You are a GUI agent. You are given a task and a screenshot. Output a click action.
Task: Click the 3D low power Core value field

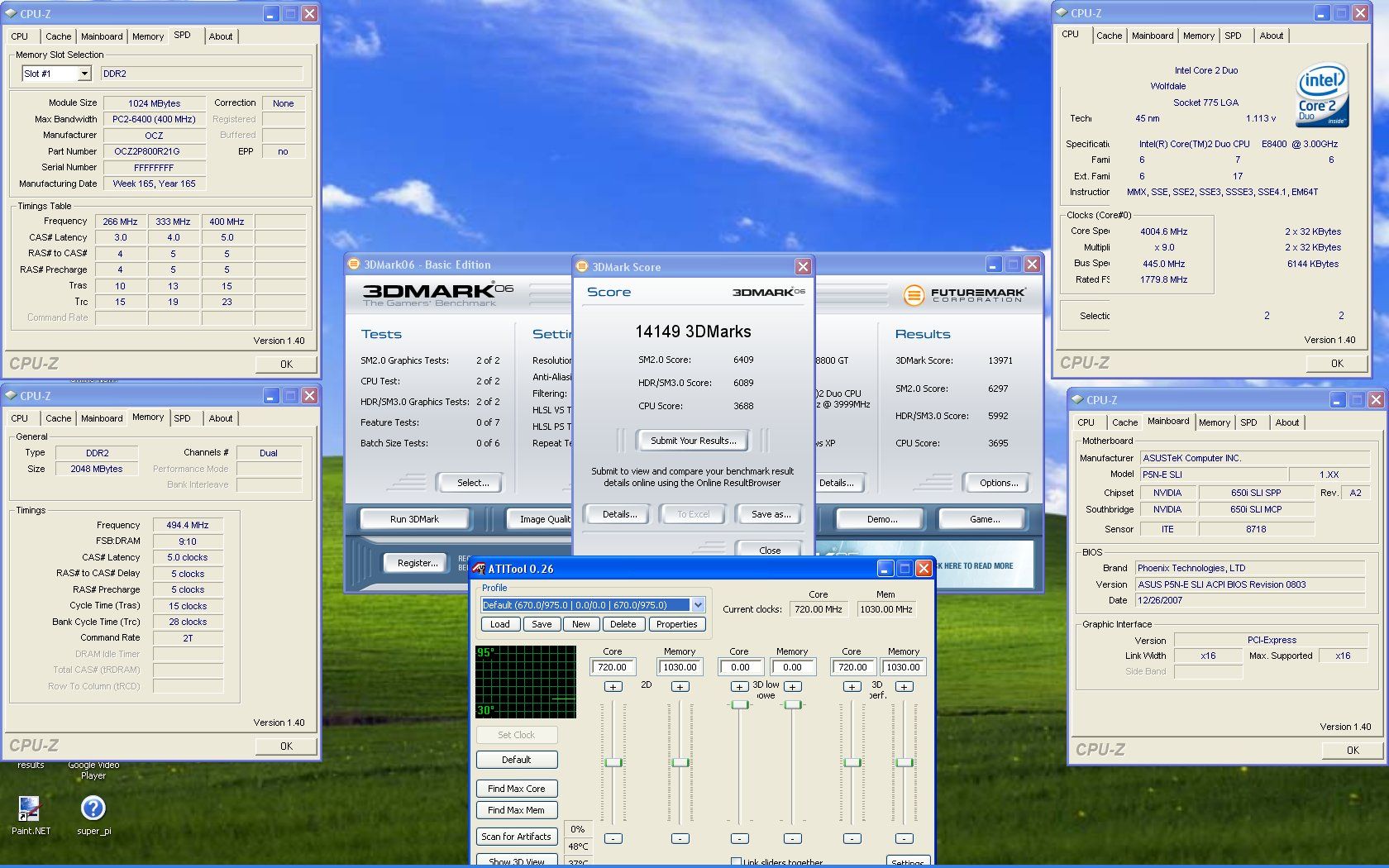tap(740, 667)
